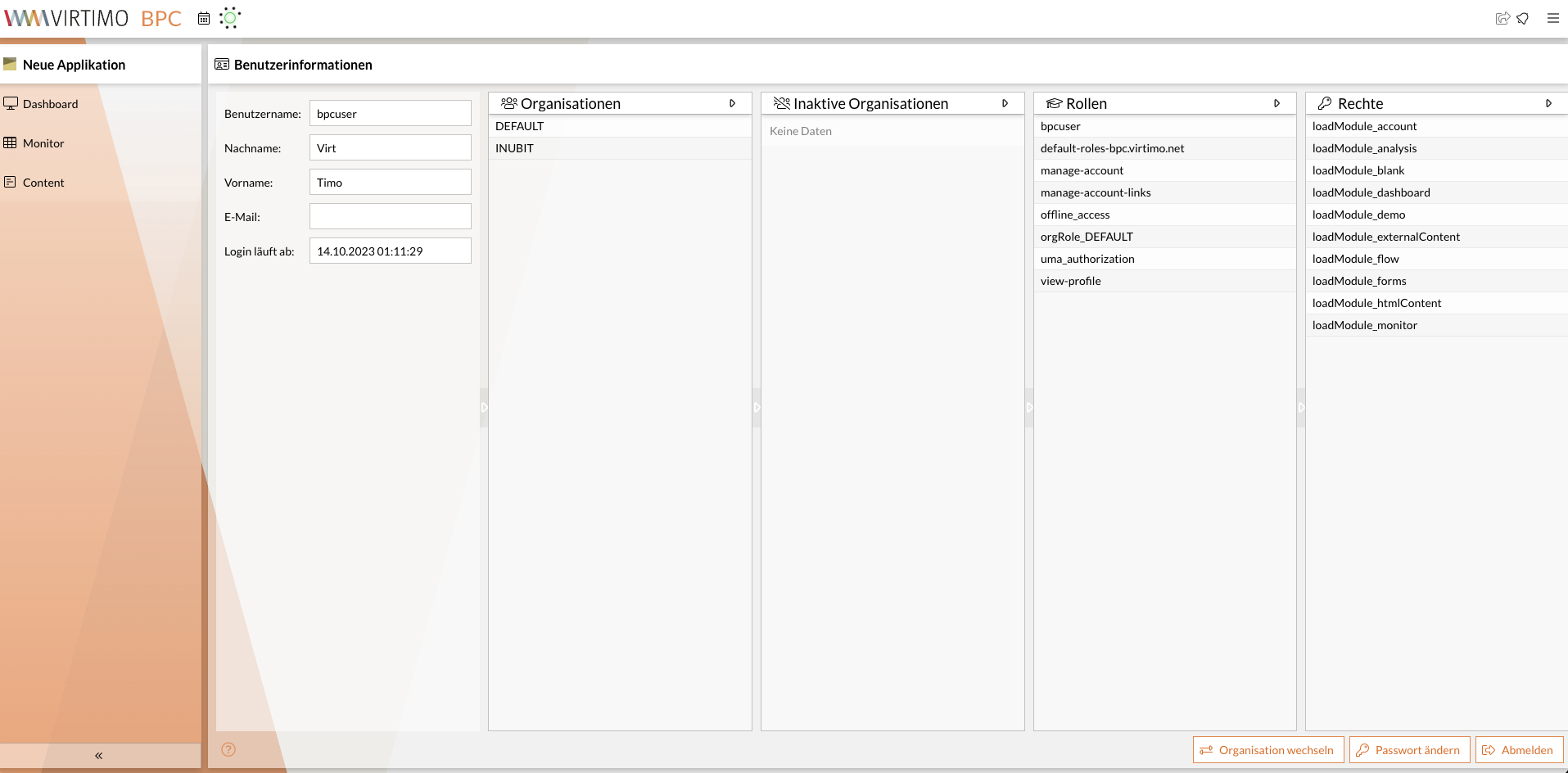Open Dashboard in the sidebar
This screenshot has height=773, width=1568.
click(50, 104)
